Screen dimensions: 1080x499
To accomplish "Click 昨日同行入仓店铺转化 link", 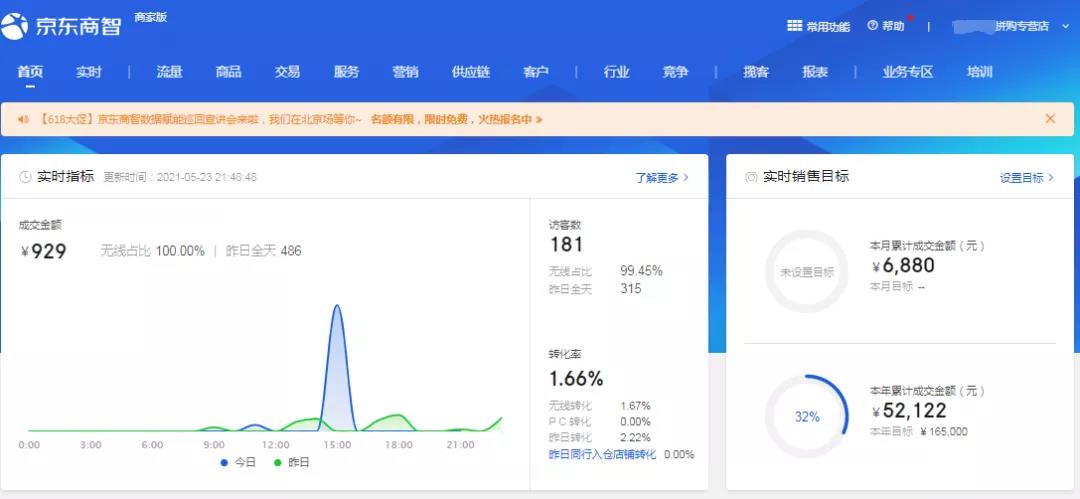I will point(603,454).
